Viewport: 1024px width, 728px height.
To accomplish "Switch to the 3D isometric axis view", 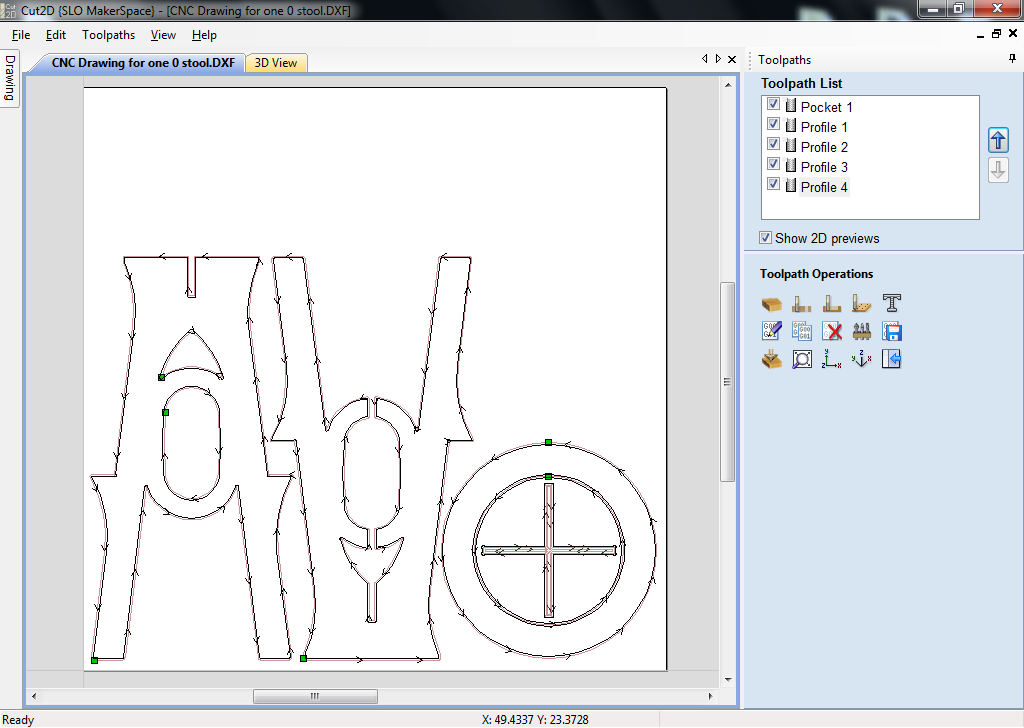I will tap(861, 359).
